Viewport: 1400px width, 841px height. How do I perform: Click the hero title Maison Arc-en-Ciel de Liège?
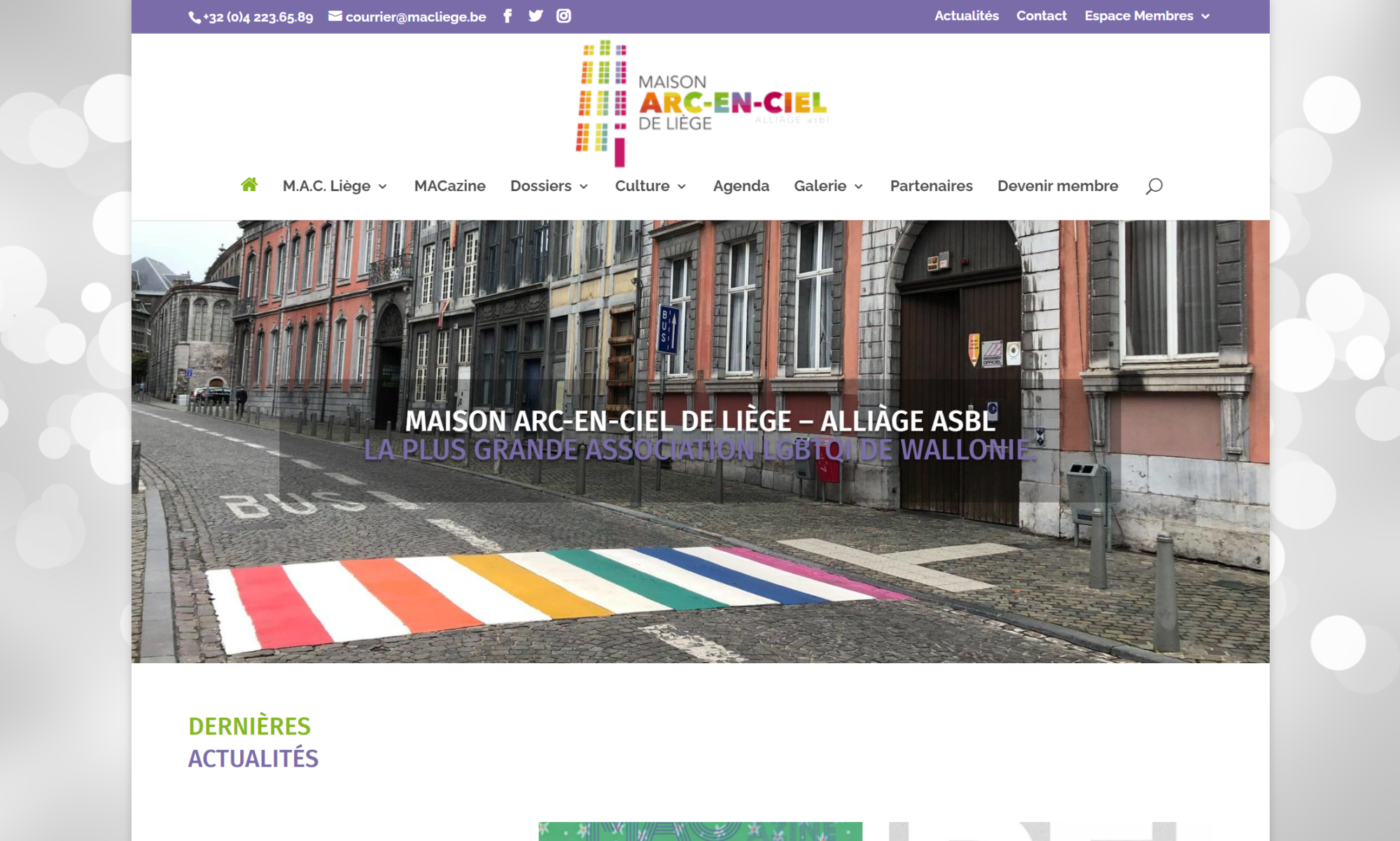pos(701,421)
